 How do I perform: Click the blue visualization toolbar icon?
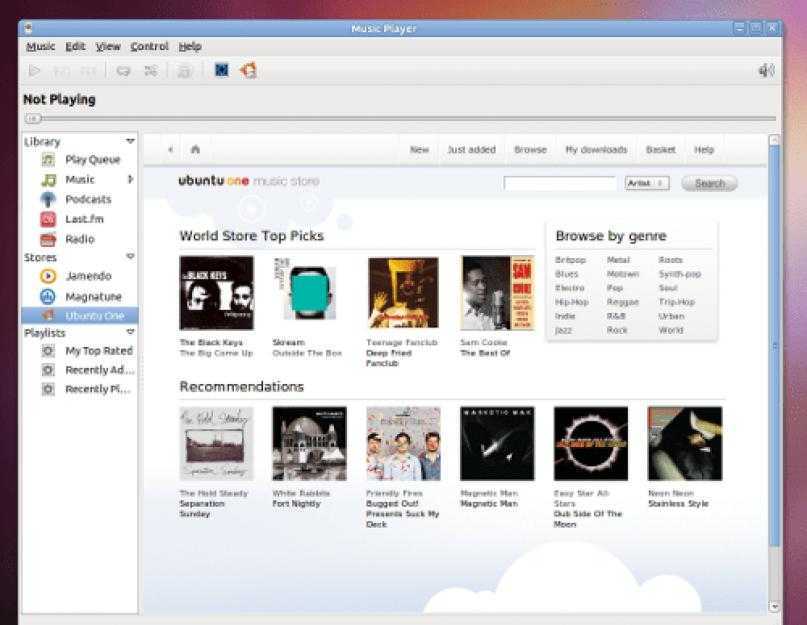pyautogui.click(x=221, y=70)
